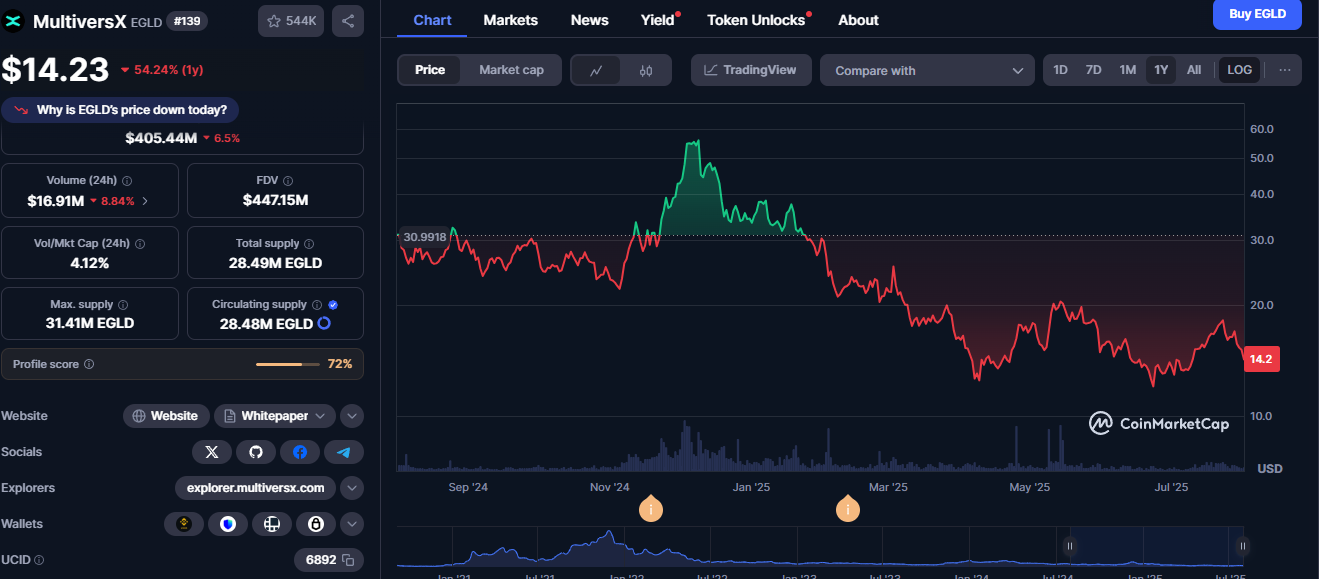Set chart range to All
The height and width of the screenshot is (579, 1319).
click(1194, 70)
